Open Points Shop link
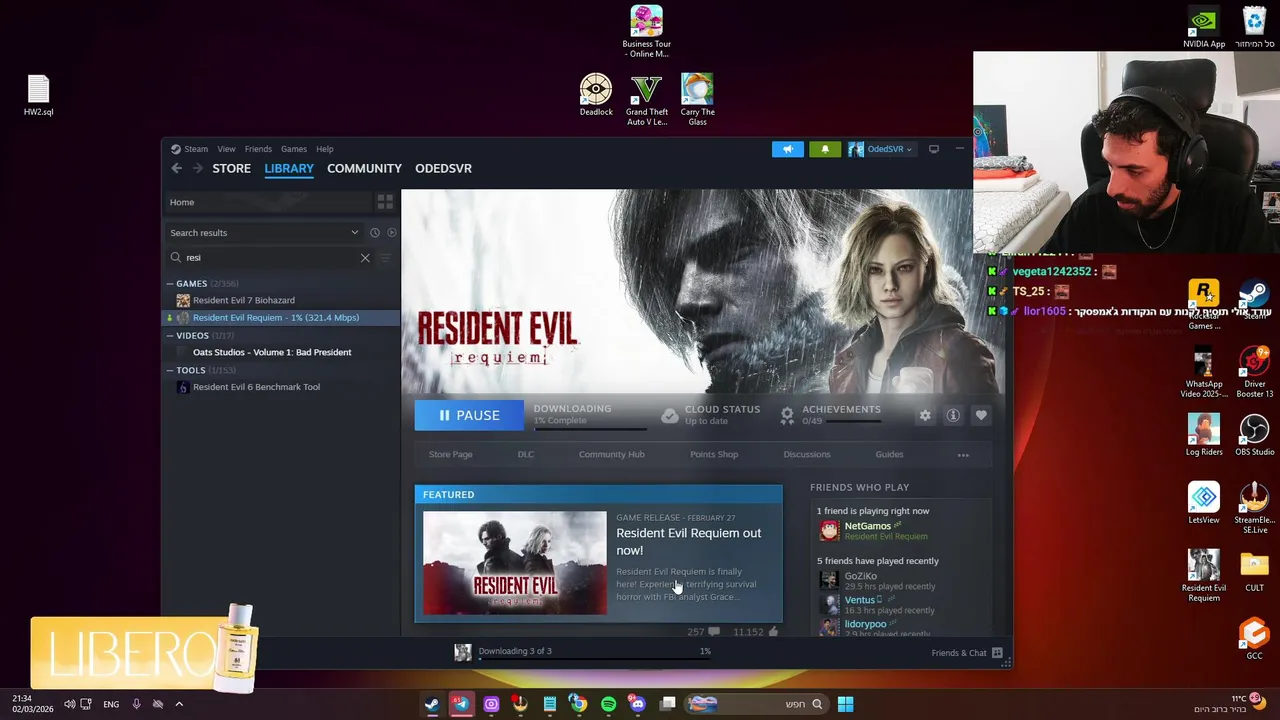Image resolution: width=1280 pixels, height=720 pixels. (714, 455)
